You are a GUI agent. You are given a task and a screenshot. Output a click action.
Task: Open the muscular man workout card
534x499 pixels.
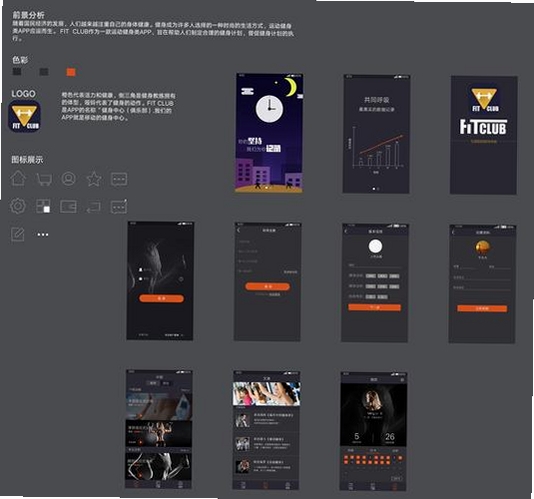point(159,434)
